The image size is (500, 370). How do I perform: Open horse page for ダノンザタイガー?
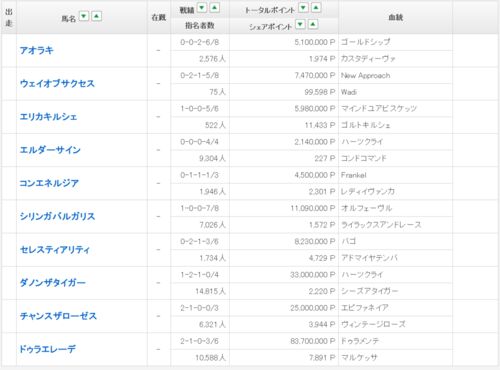[x=53, y=283]
